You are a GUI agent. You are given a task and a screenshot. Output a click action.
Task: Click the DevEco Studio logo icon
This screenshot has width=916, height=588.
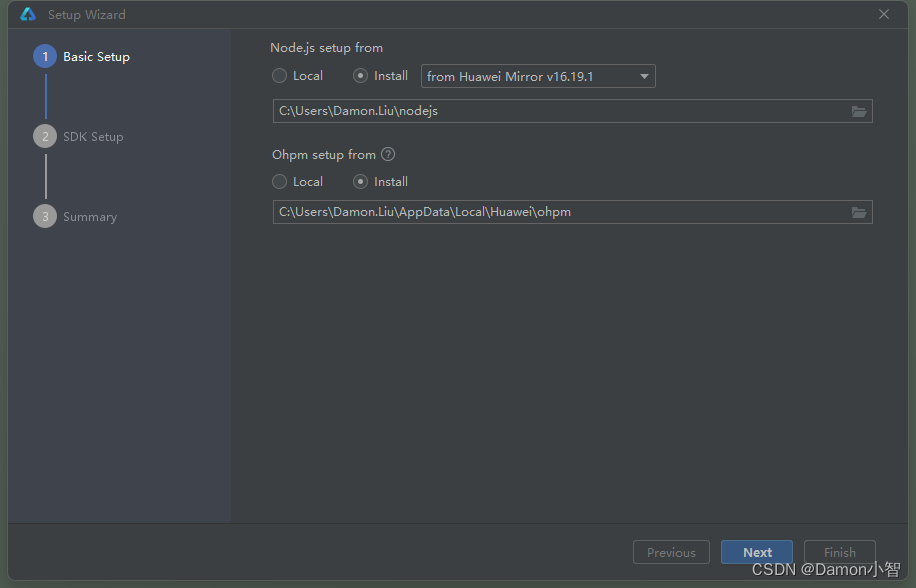(x=27, y=15)
